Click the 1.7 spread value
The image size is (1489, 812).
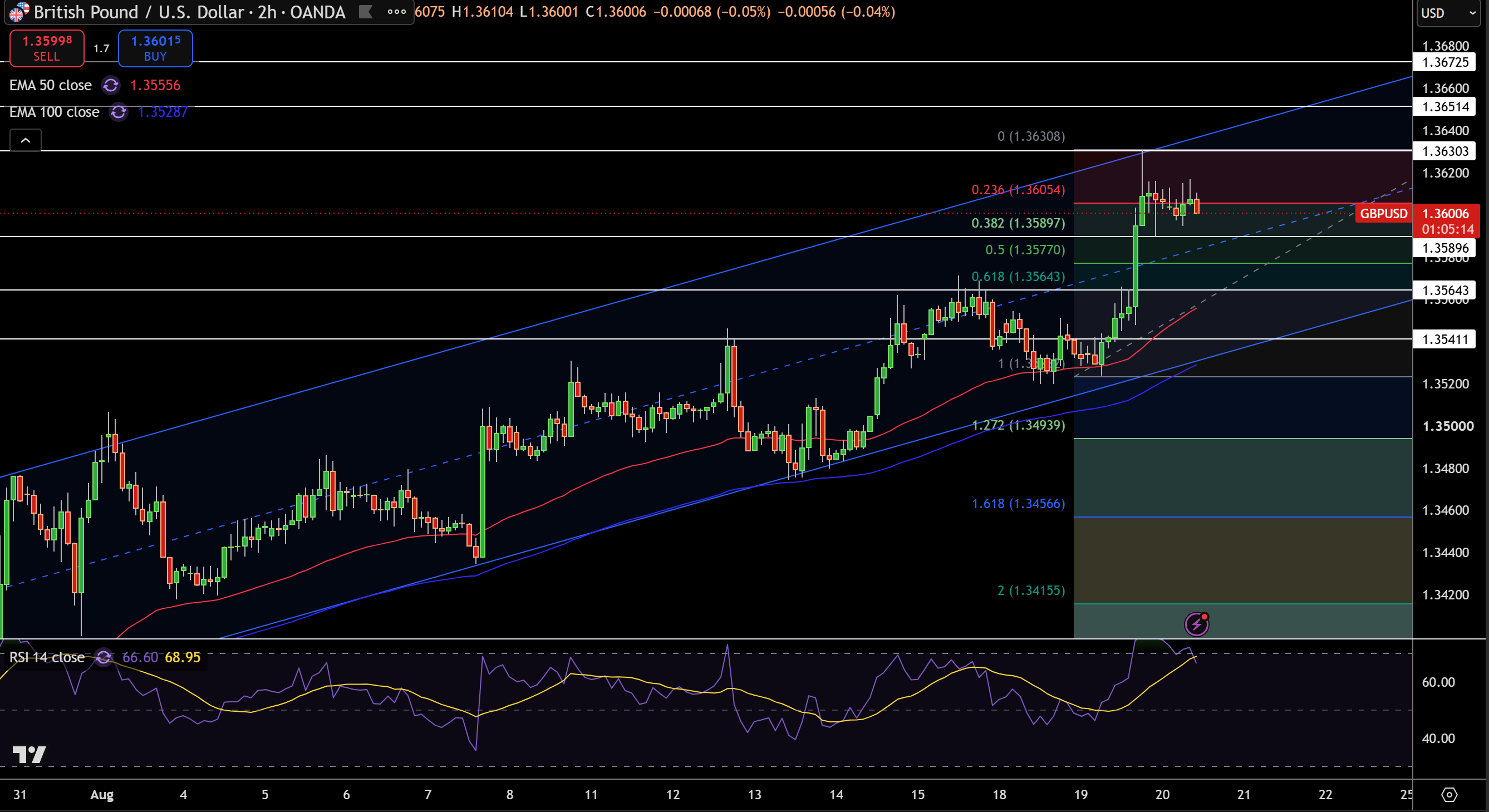pos(101,48)
